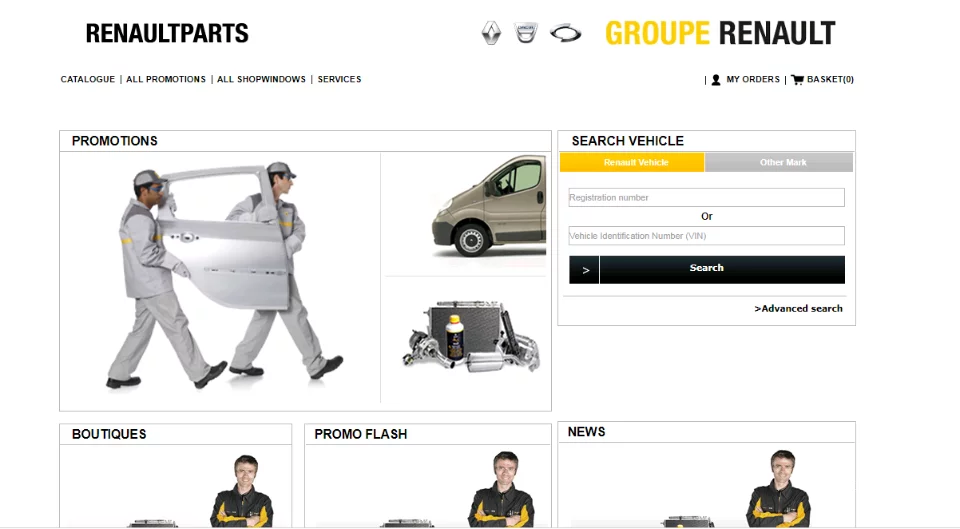Open the GROUPE RENAULT logo

click(x=720, y=33)
